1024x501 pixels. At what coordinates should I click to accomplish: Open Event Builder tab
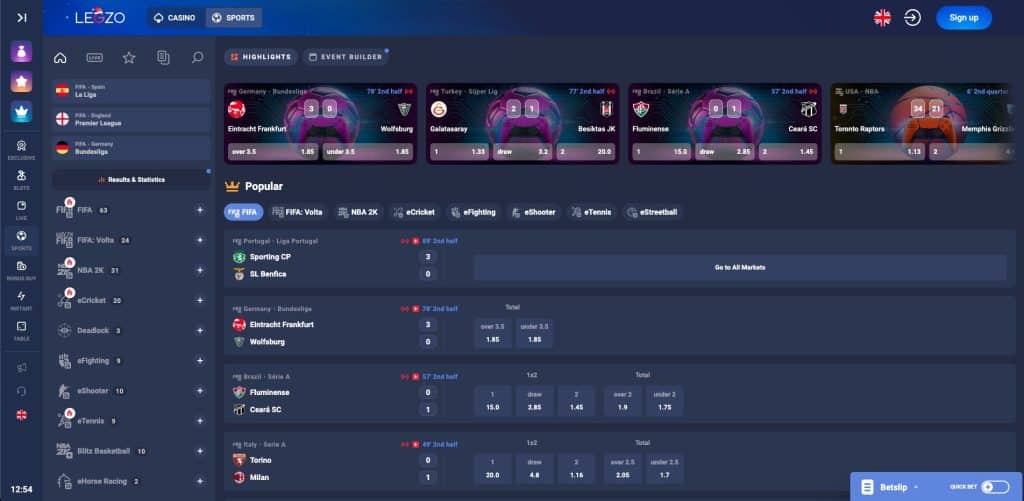tap(344, 57)
